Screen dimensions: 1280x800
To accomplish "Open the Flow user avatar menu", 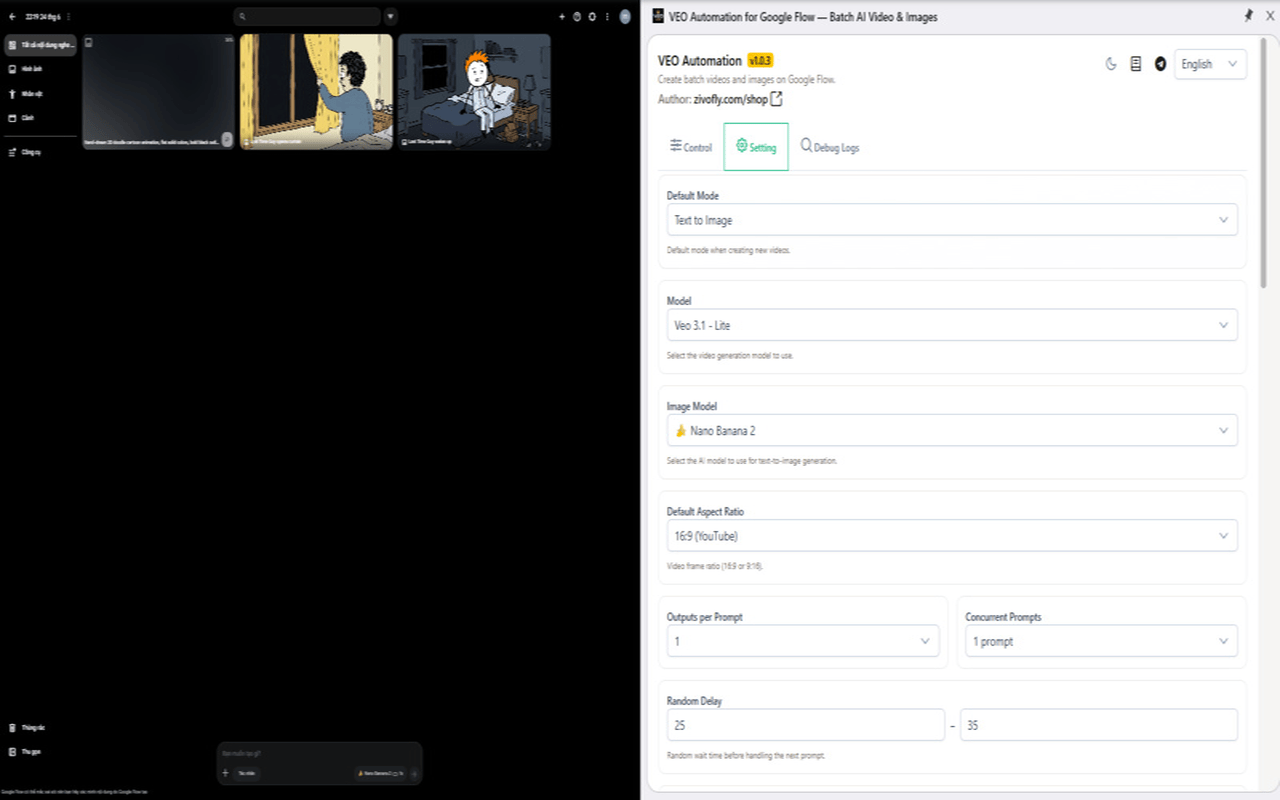I will (x=625, y=17).
